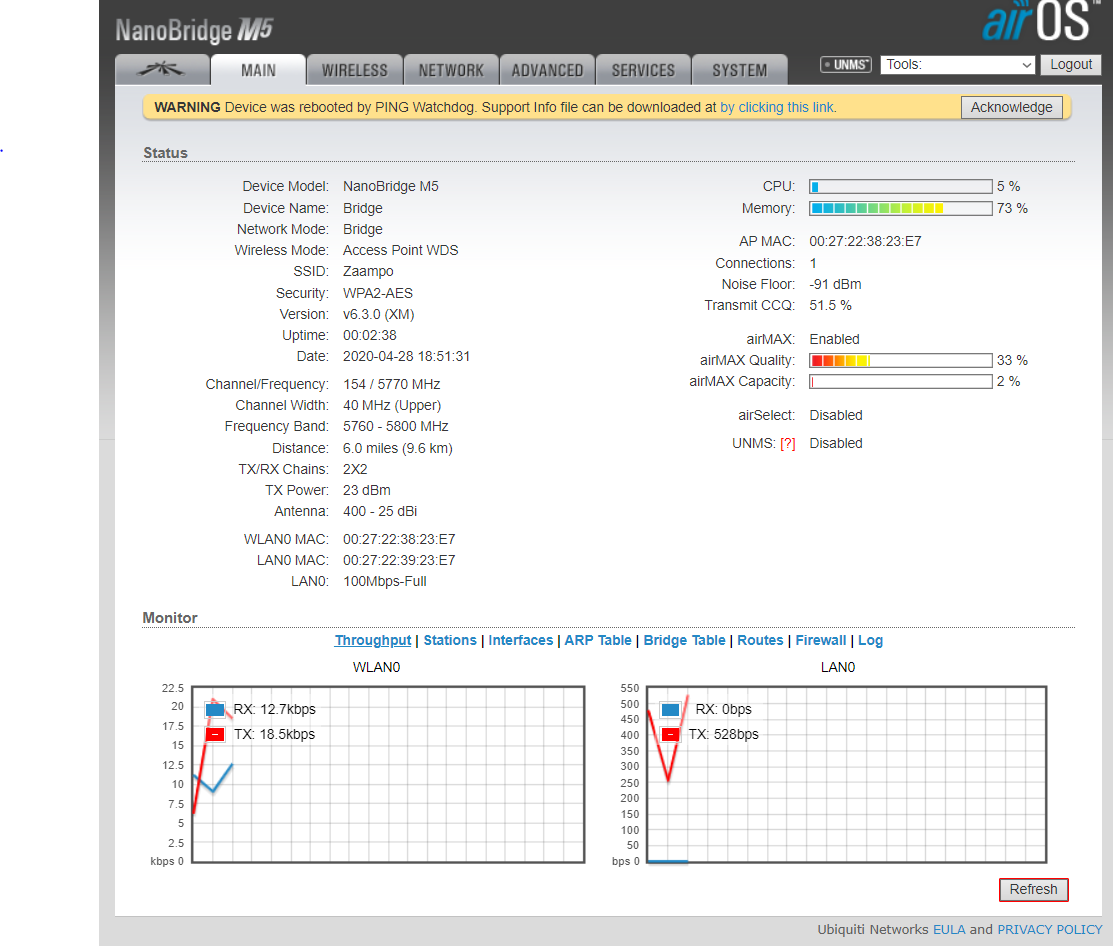Click the Noise Floor value -91 dBm

(x=835, y=284)
